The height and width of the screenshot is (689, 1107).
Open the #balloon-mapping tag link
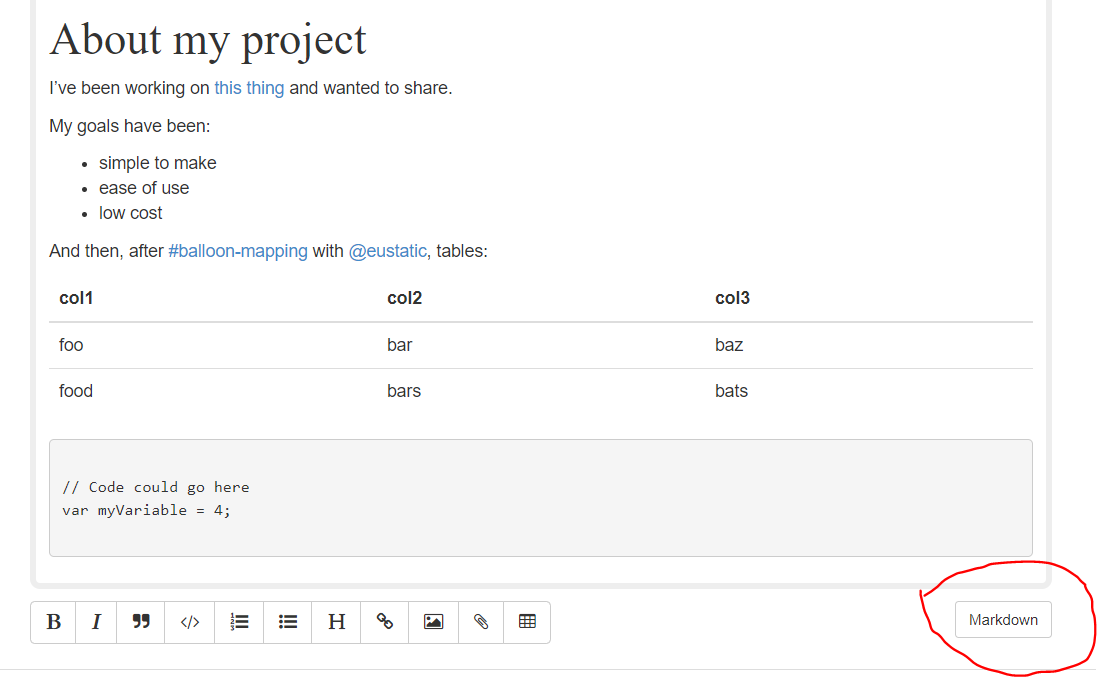coord(236,250)
